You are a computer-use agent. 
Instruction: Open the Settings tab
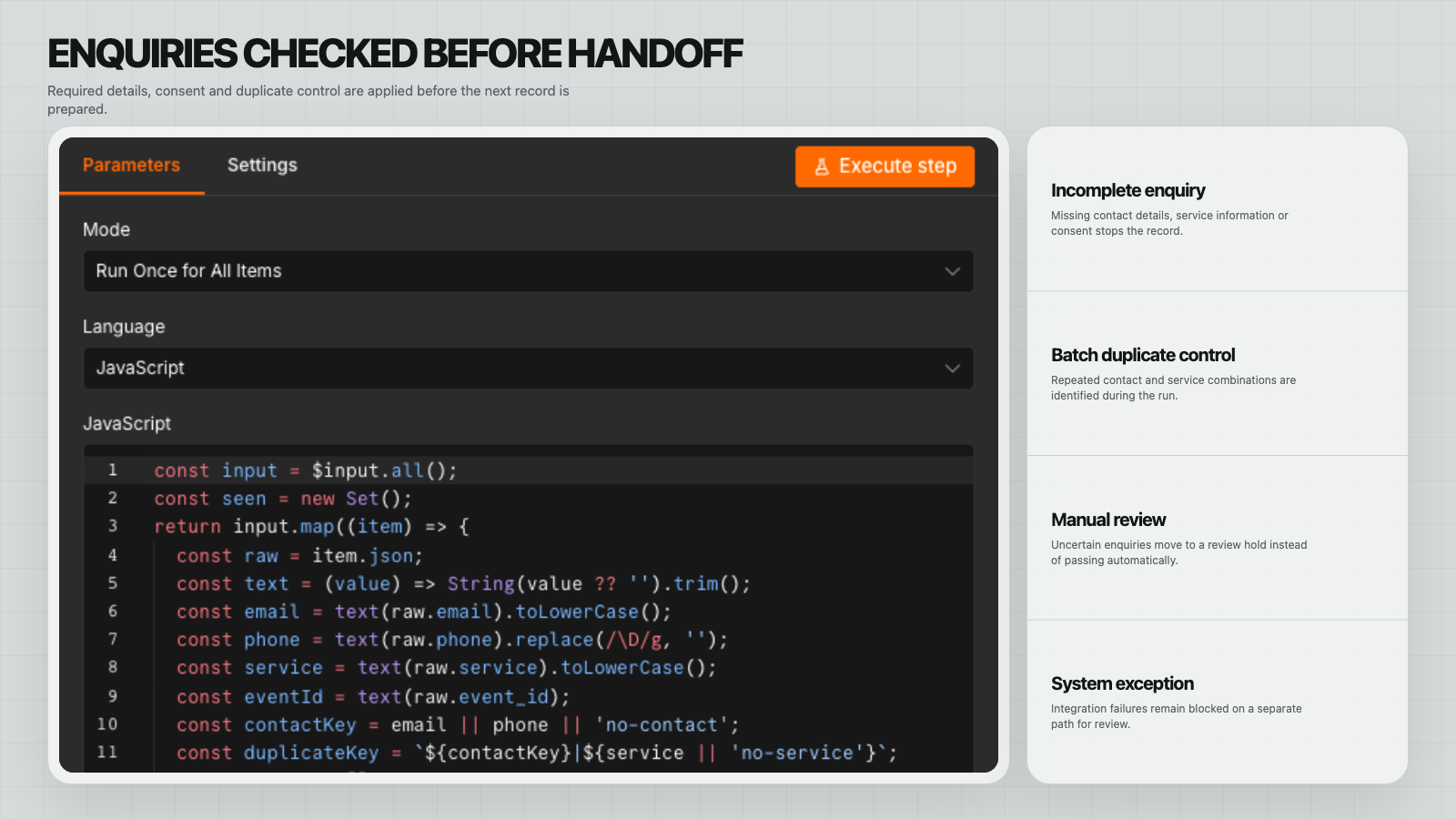262,166
